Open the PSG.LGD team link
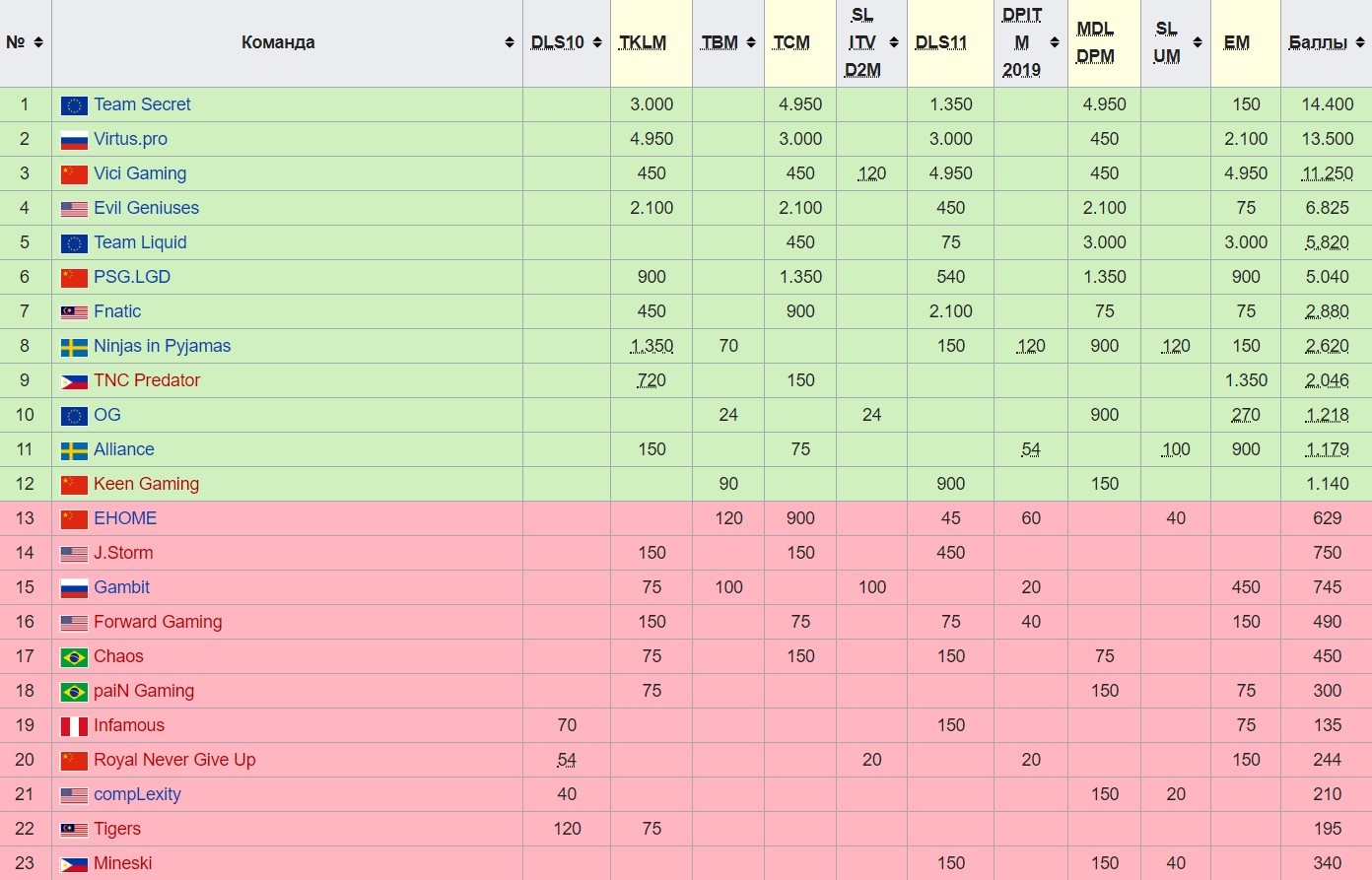The image size is (1372, 880). (132, 277)
